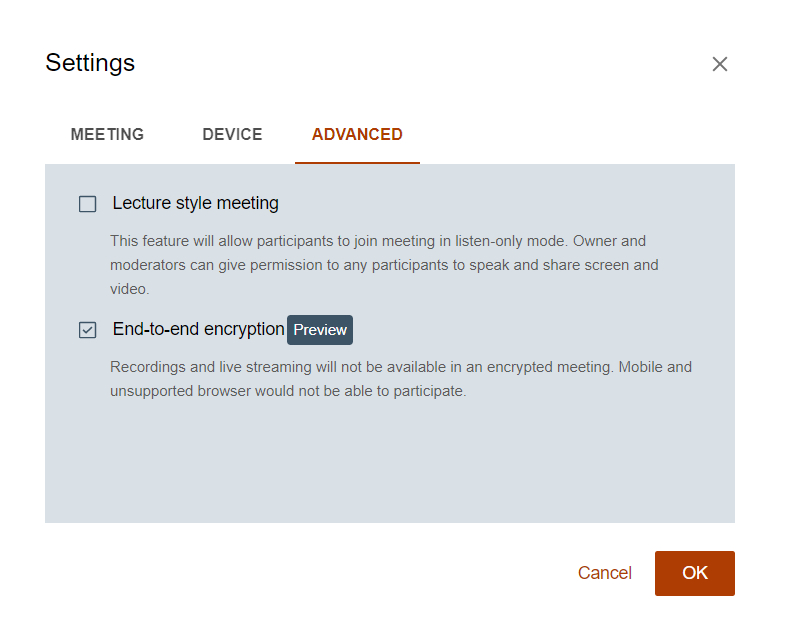Click the orange underline beneath the Advanced tab
This screenshot has height=629, width=797.
[x=357, y=162]
